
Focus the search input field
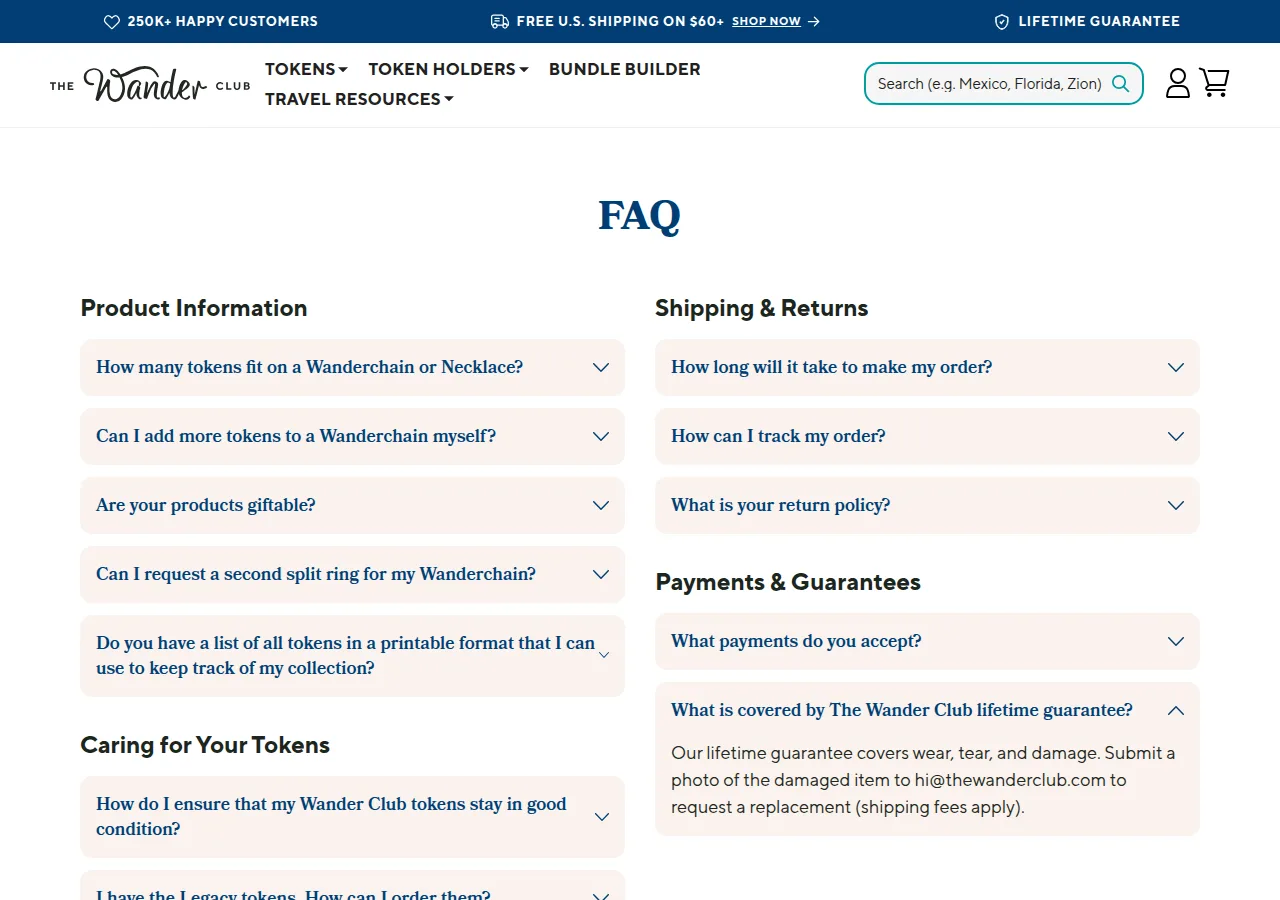click(x=990, y=84)
